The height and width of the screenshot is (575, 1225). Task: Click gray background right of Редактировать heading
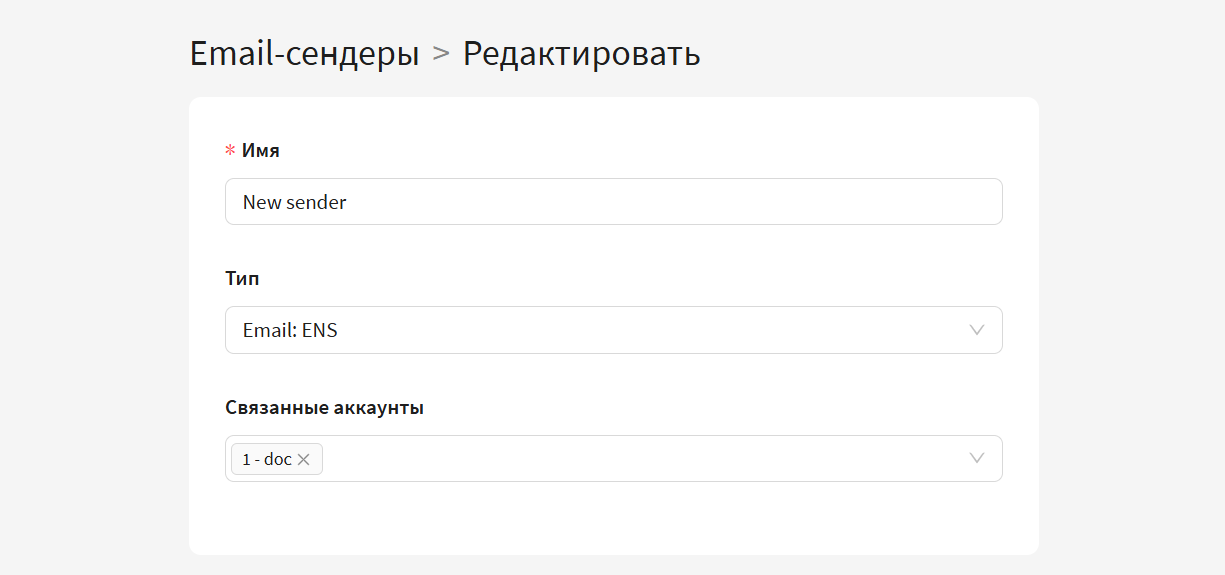(900, 54)
